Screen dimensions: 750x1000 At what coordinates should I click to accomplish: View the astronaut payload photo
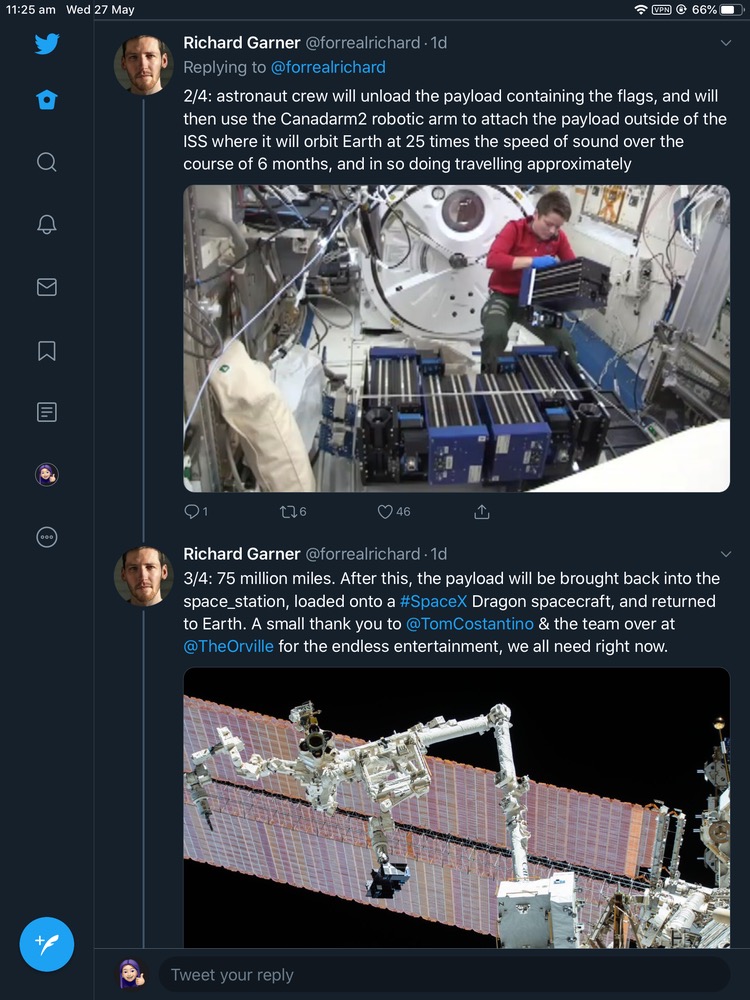click(456, 338)
